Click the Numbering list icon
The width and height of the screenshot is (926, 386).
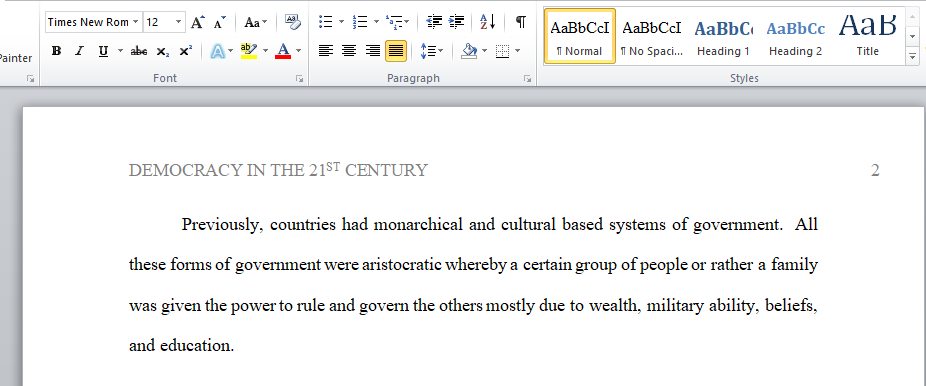click(360, 22)
